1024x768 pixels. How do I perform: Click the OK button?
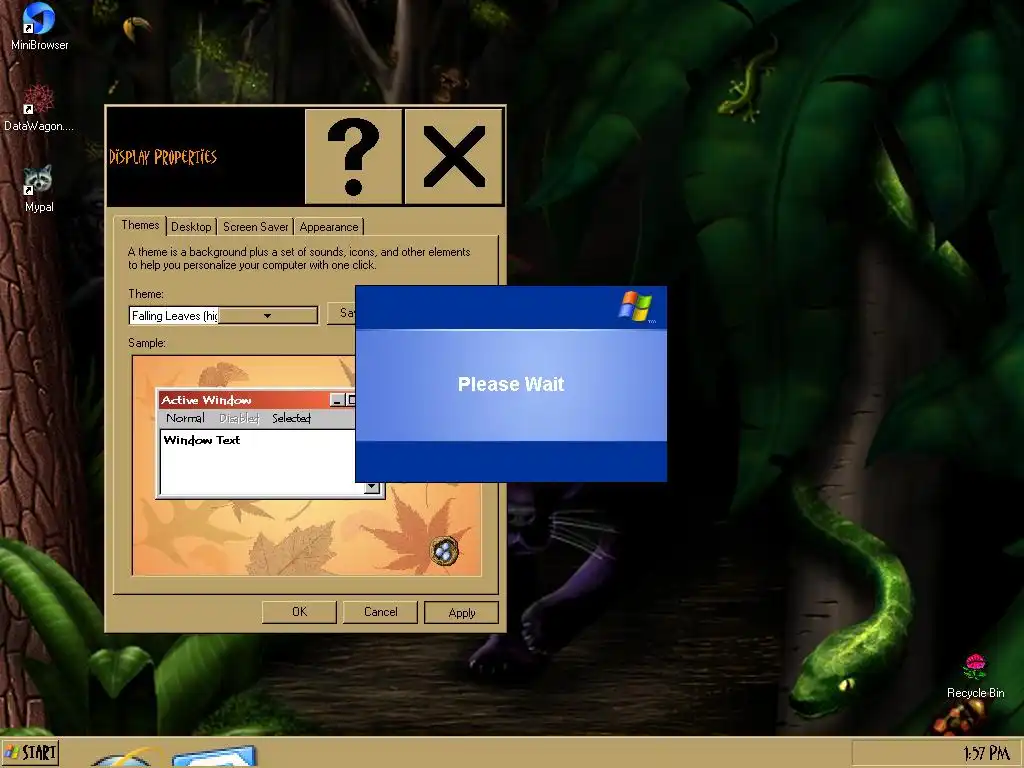click(299, 612)
